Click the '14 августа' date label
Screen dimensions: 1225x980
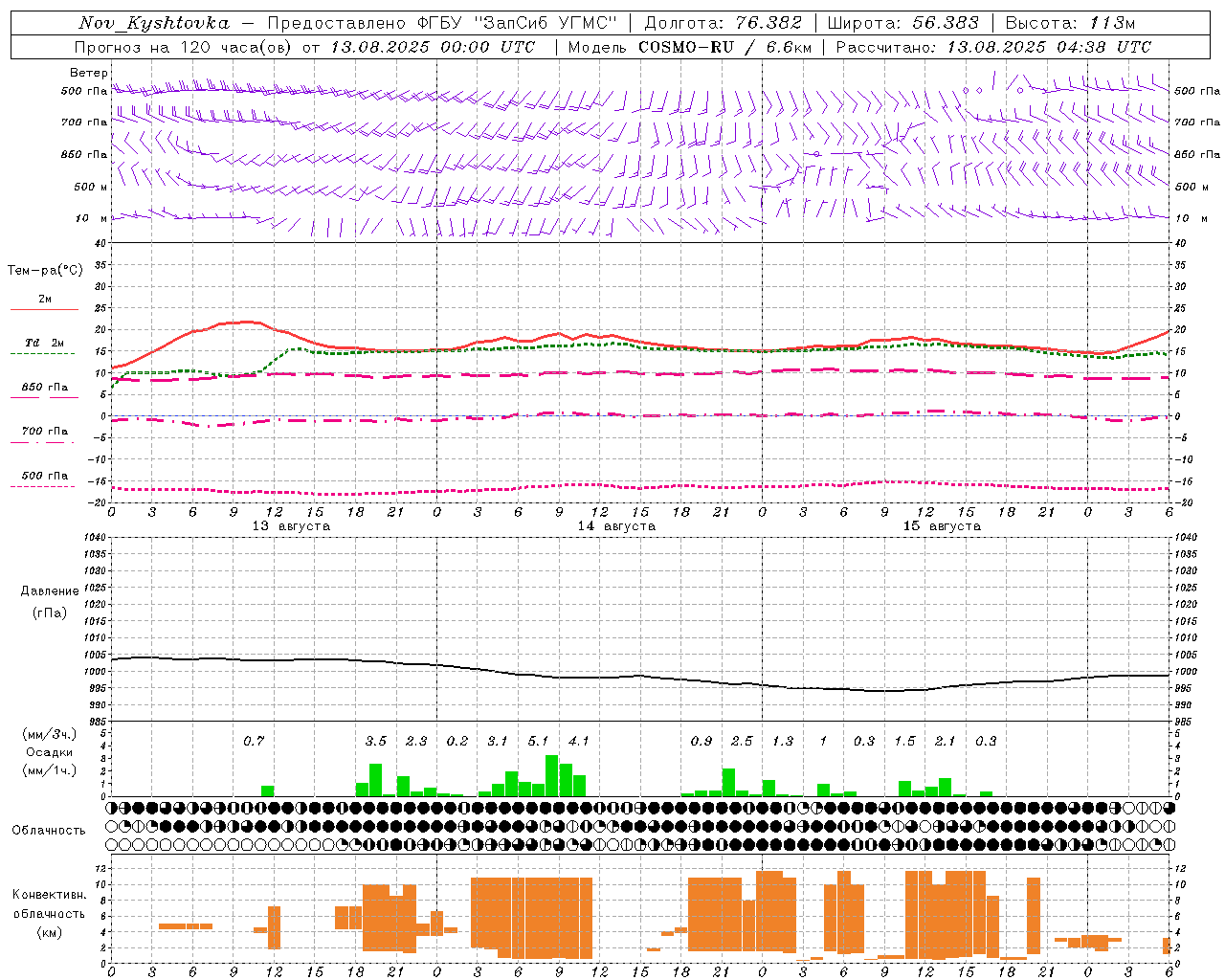pos(616,526)
